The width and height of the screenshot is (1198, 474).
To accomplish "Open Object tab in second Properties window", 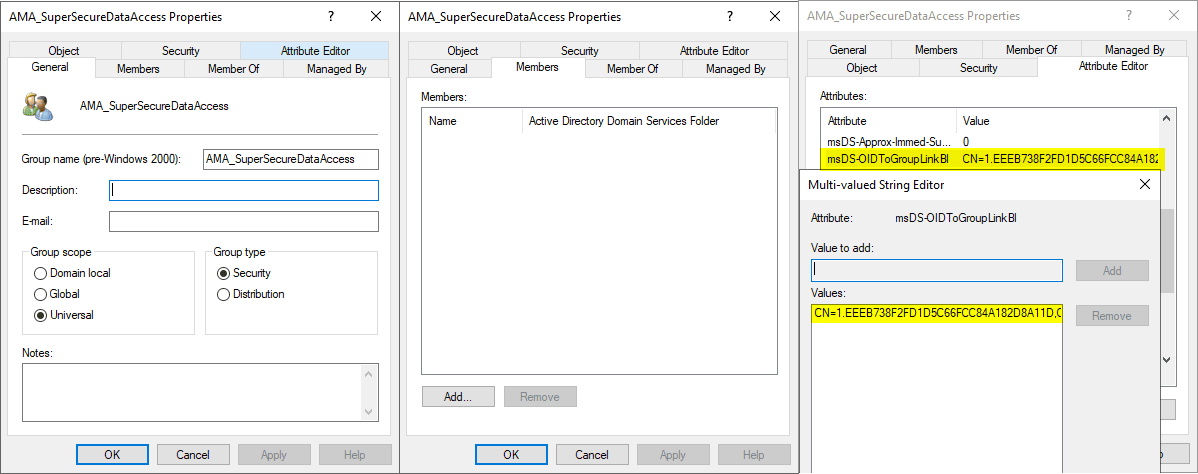I will tap(462, 50).
